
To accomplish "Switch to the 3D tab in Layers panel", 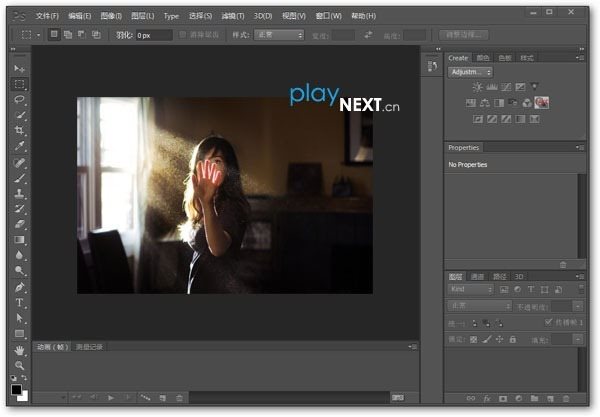I will pyautogui.click(x=519, y=276).
